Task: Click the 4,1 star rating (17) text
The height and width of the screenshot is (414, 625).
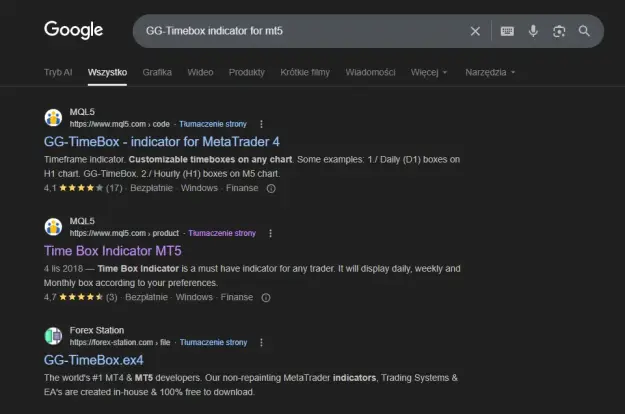Action: tap(83, 188)
